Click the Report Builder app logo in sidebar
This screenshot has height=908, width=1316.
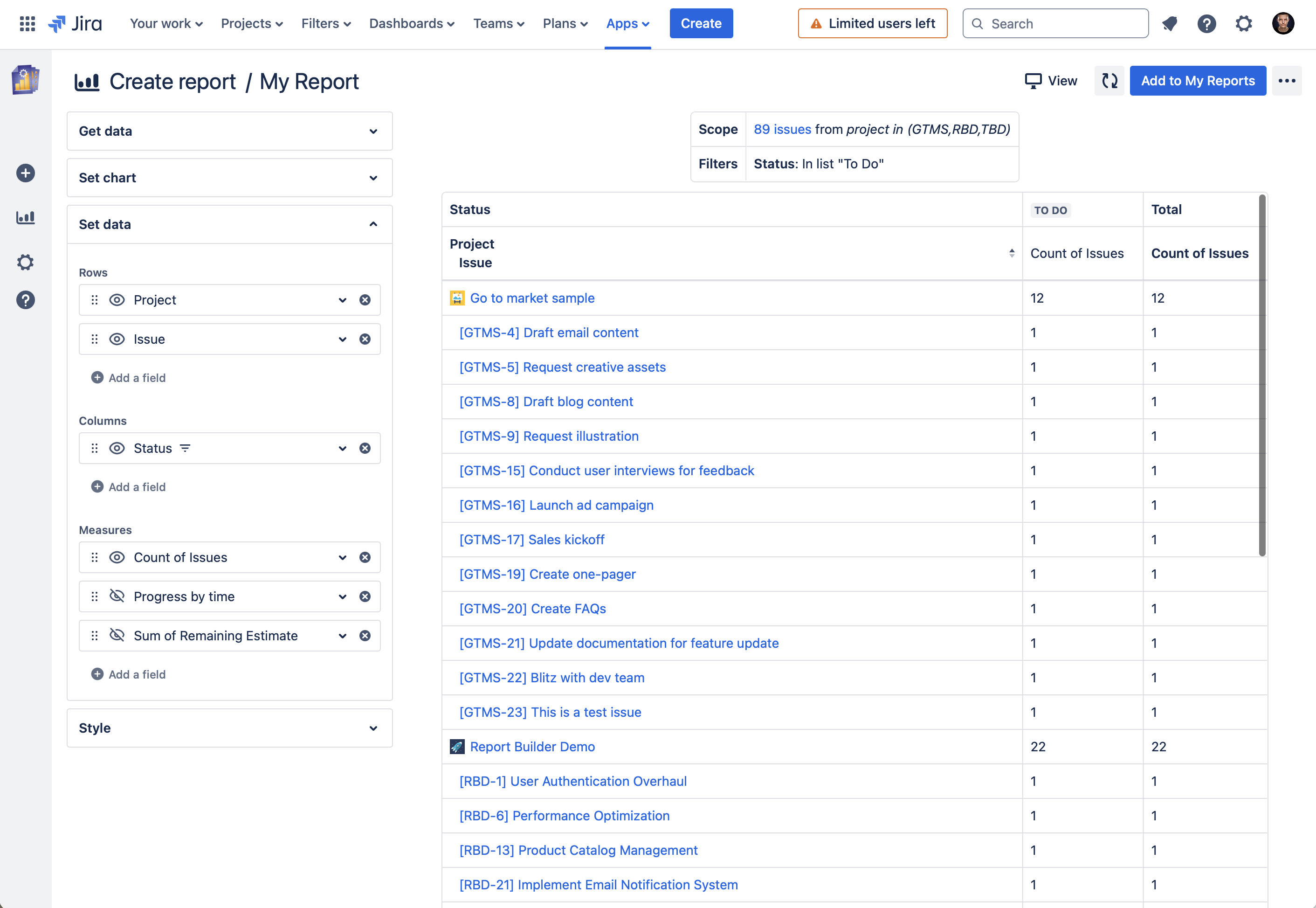26,80
